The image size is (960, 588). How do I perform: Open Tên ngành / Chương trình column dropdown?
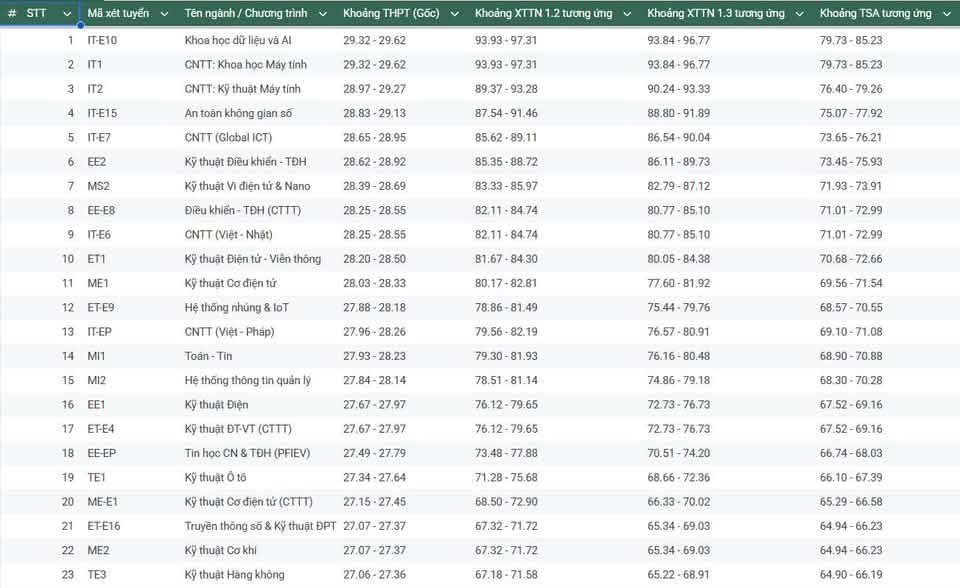point(323,13)
